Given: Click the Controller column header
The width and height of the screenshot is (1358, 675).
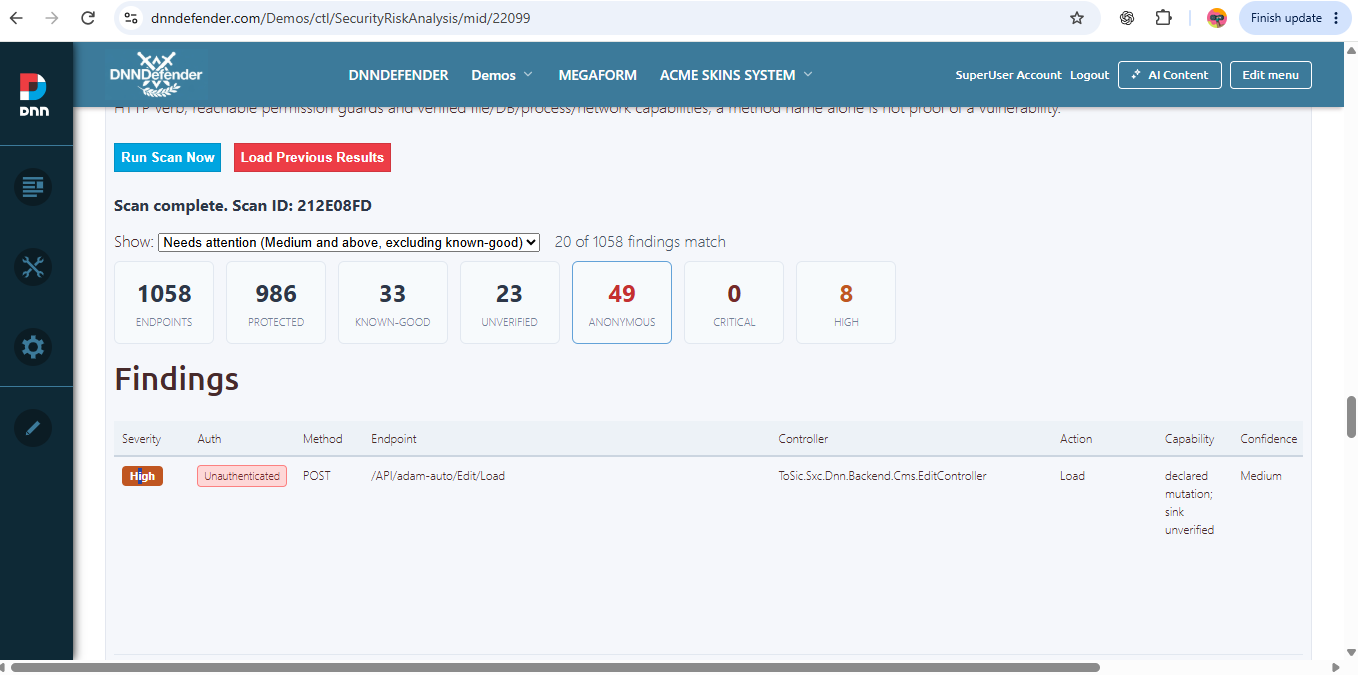Looking at the screenshot, I should (x=803, y=439).
